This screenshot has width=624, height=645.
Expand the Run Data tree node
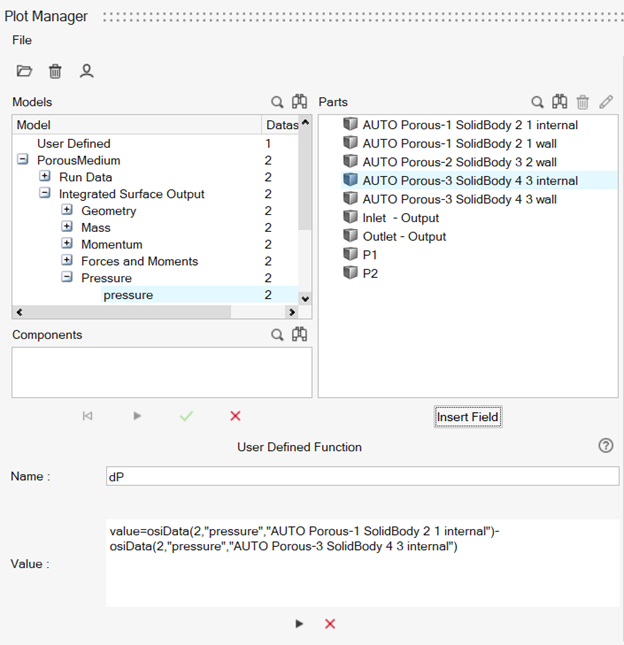45,177
